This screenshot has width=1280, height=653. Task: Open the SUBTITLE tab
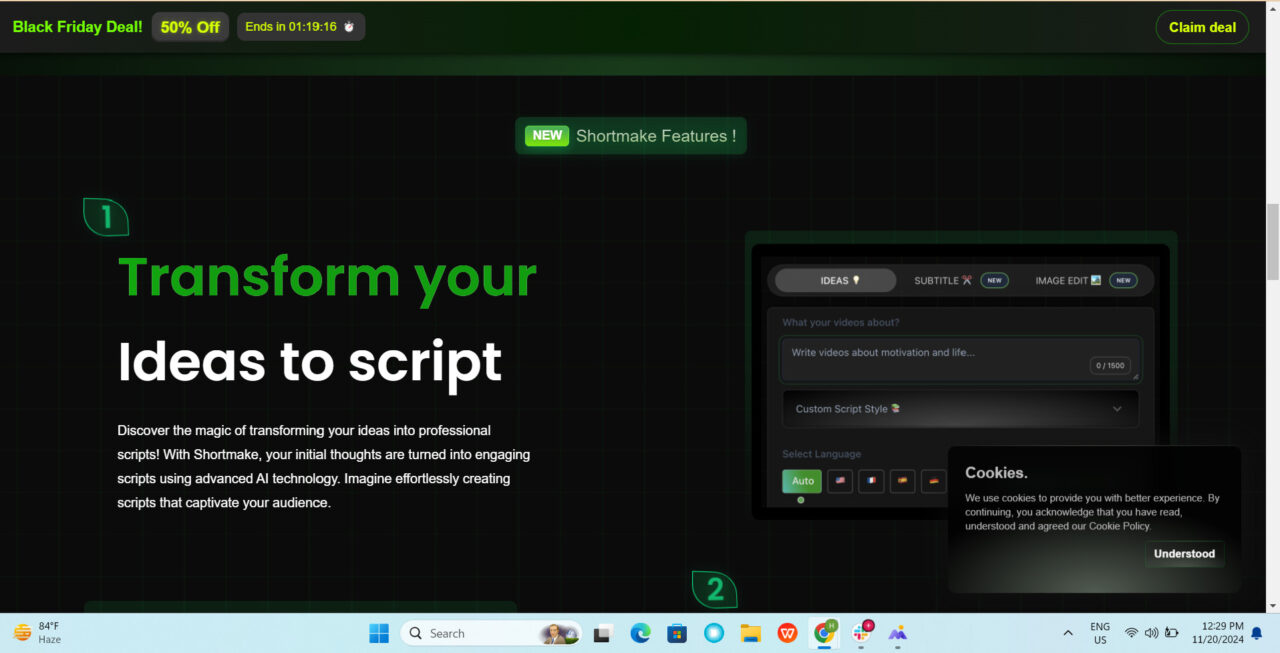click(x=942, y=281)
